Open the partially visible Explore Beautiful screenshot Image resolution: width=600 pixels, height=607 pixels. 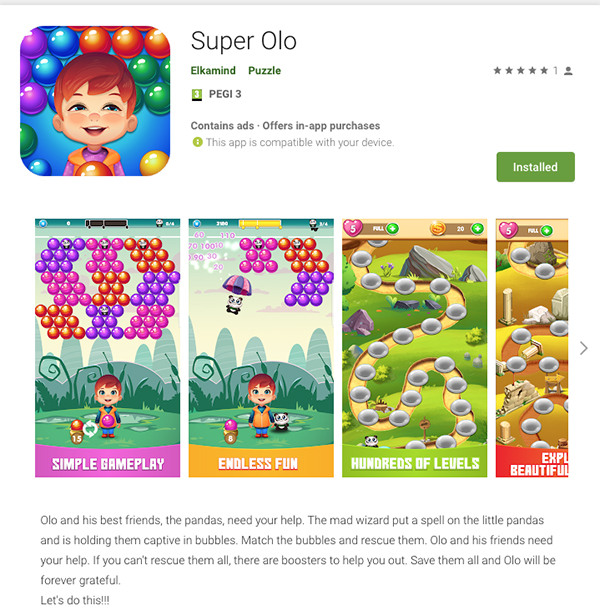click(532, 348)
